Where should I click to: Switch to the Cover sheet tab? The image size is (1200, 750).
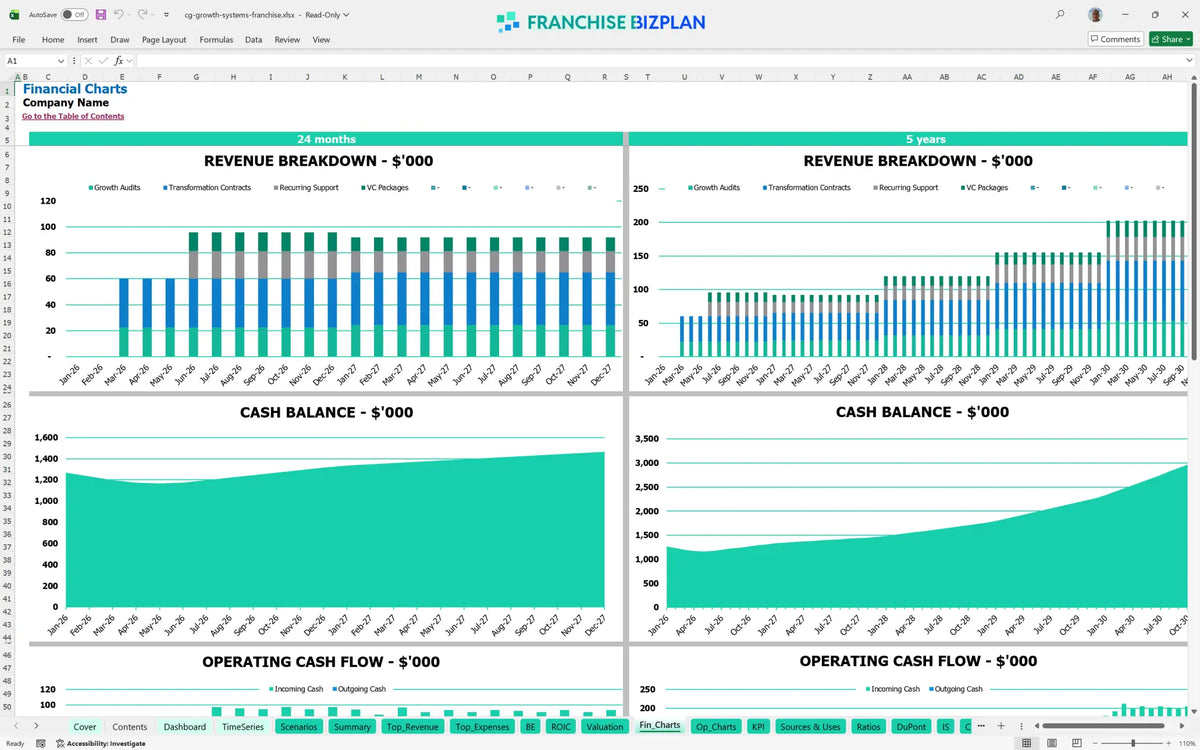coord(85,727)
